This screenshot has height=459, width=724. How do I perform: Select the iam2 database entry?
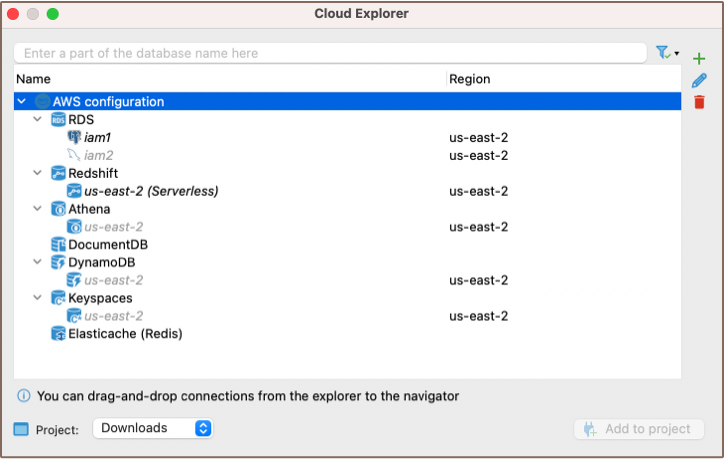pos(98,155)
